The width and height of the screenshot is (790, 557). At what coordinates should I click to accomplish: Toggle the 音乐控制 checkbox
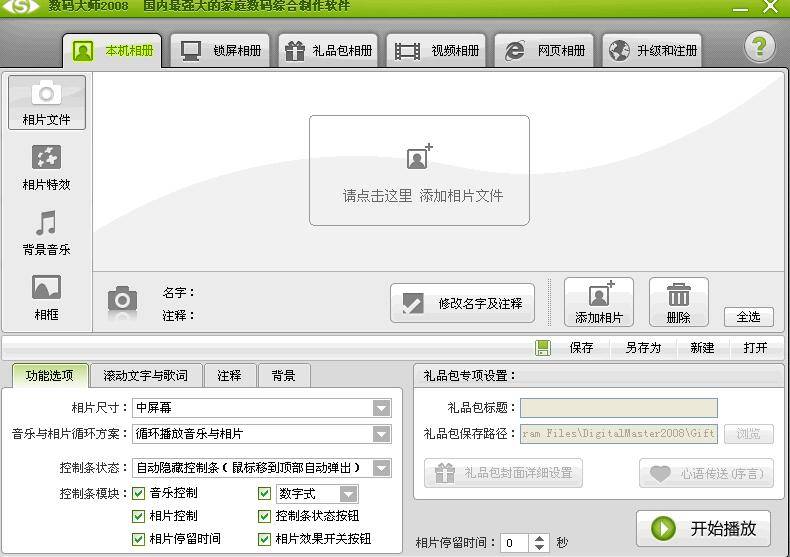coord(138,493)
